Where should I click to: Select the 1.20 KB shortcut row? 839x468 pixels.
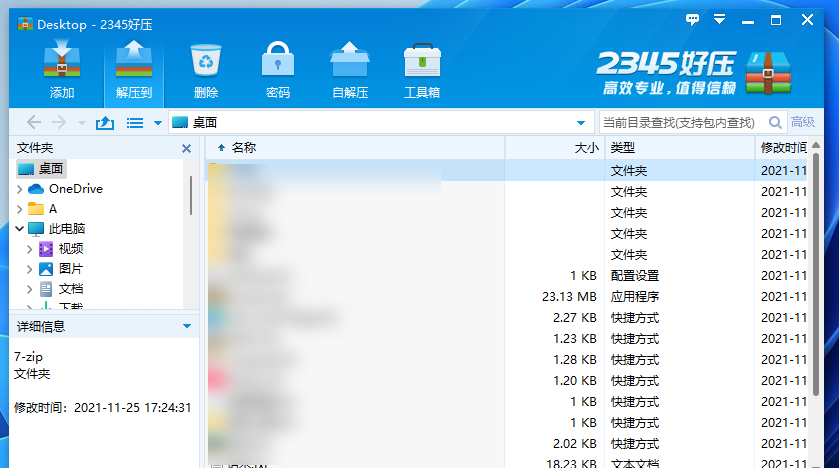(x=507, y=380)
